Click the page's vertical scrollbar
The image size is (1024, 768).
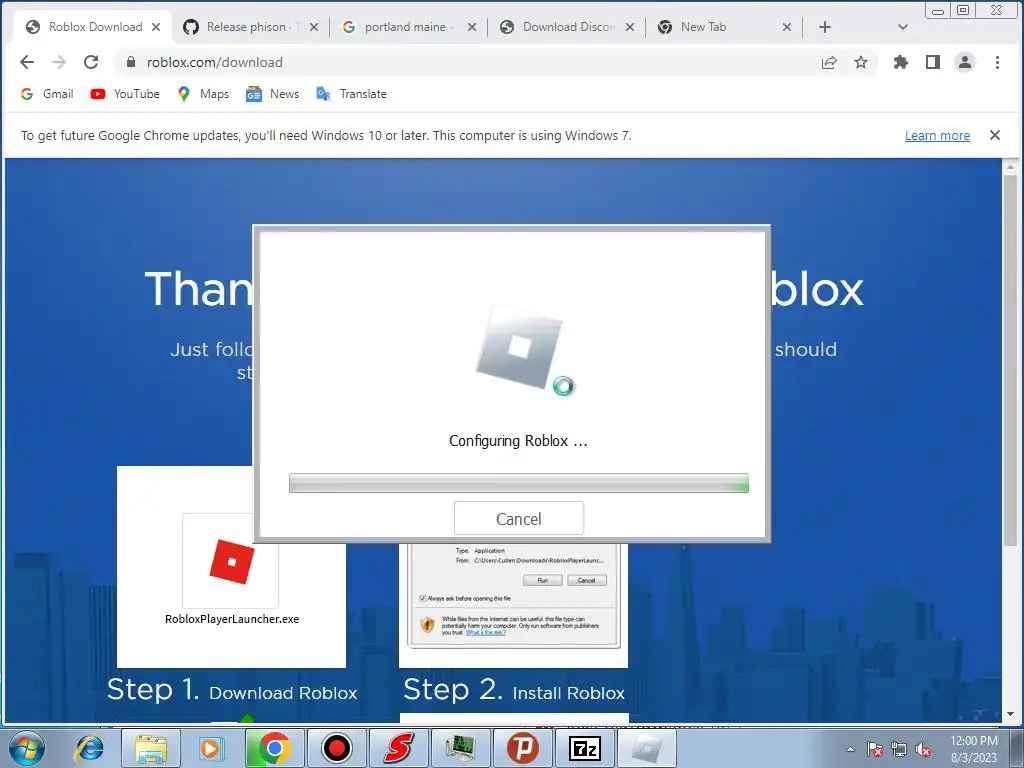click(x=1010, y=360)
